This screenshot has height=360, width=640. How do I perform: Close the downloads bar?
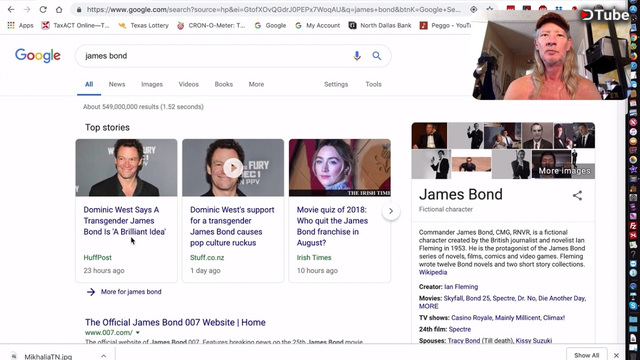pyautogui.click(x=616, y=356)
